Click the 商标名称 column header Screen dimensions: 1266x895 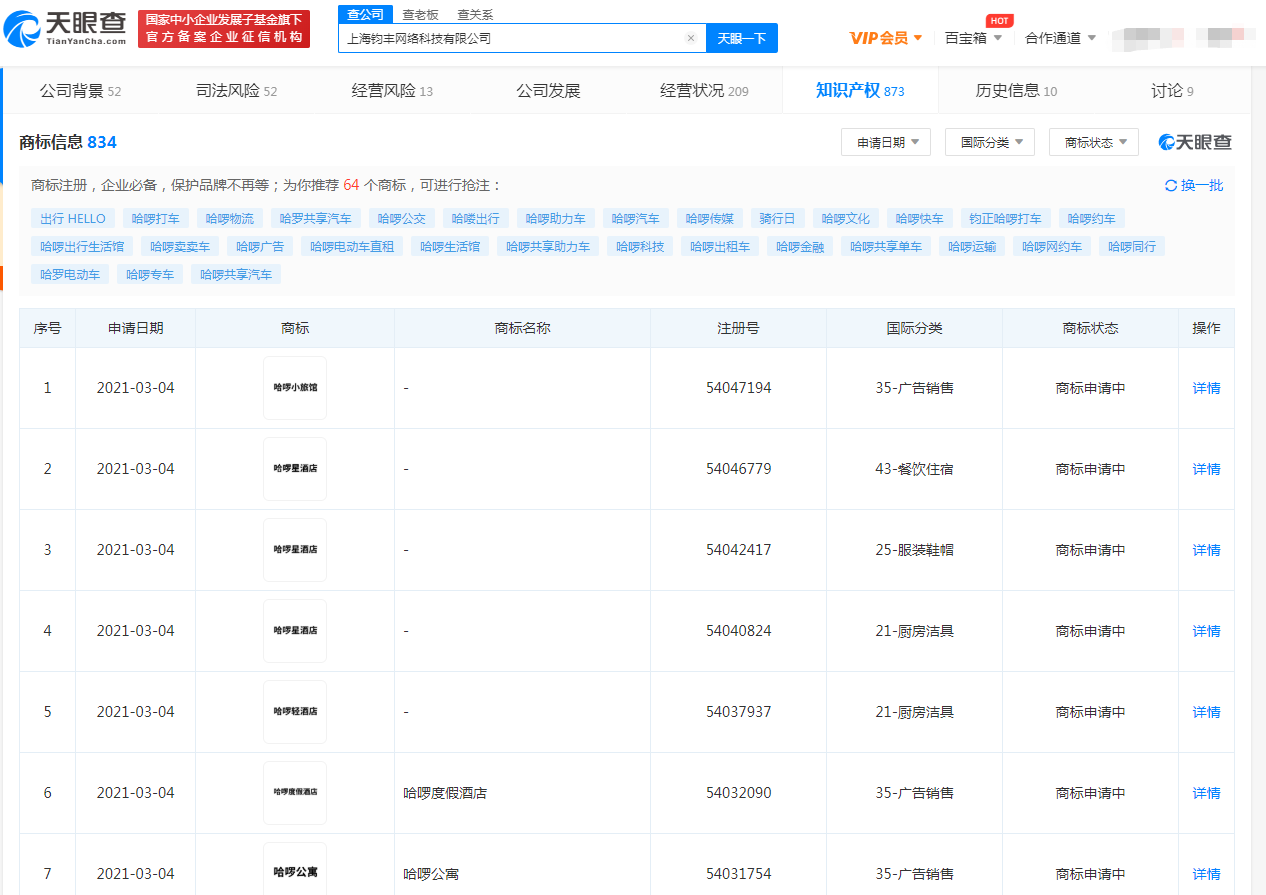click(522, 328)
